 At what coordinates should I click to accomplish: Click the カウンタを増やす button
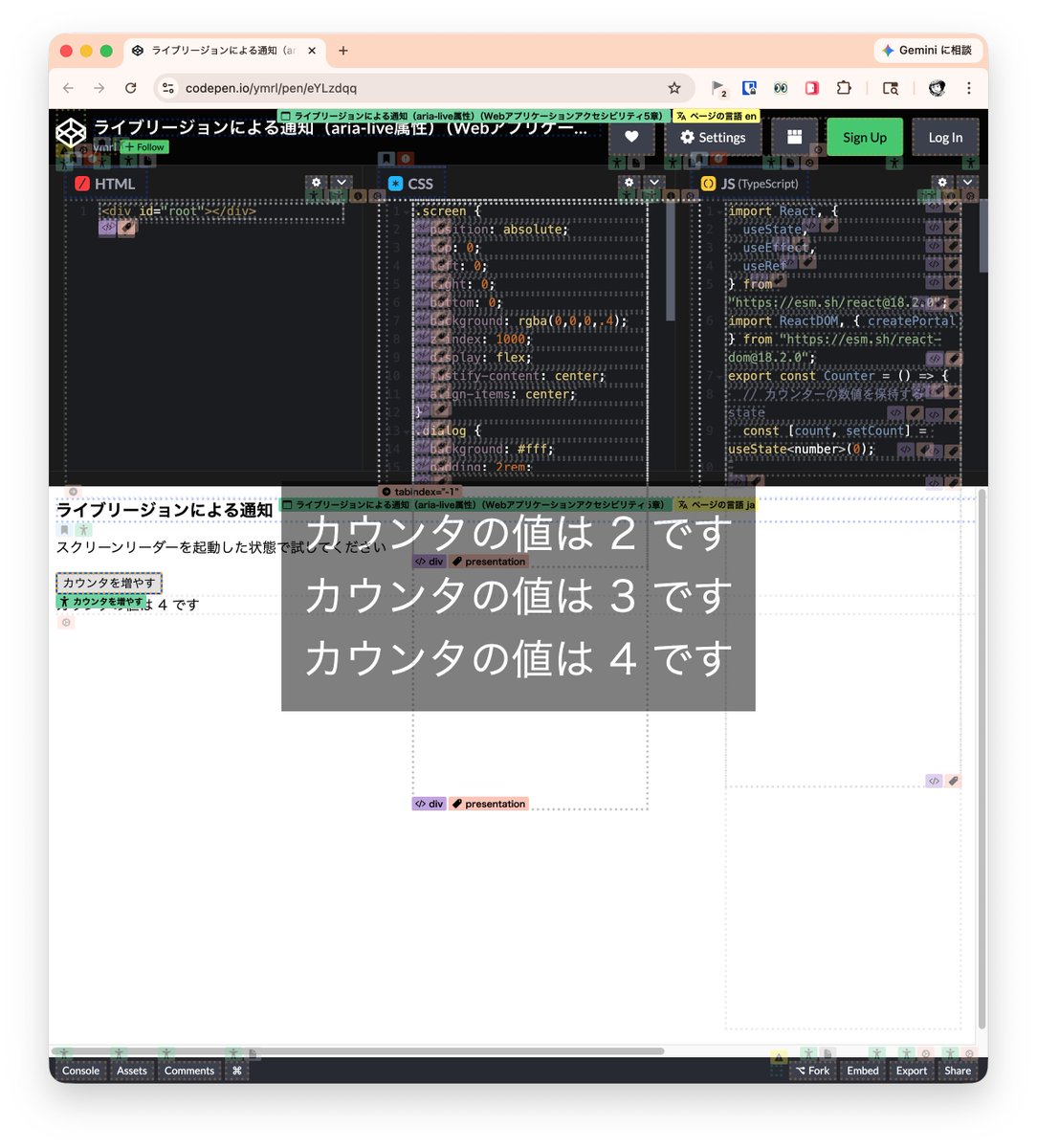tap(109, 583)
